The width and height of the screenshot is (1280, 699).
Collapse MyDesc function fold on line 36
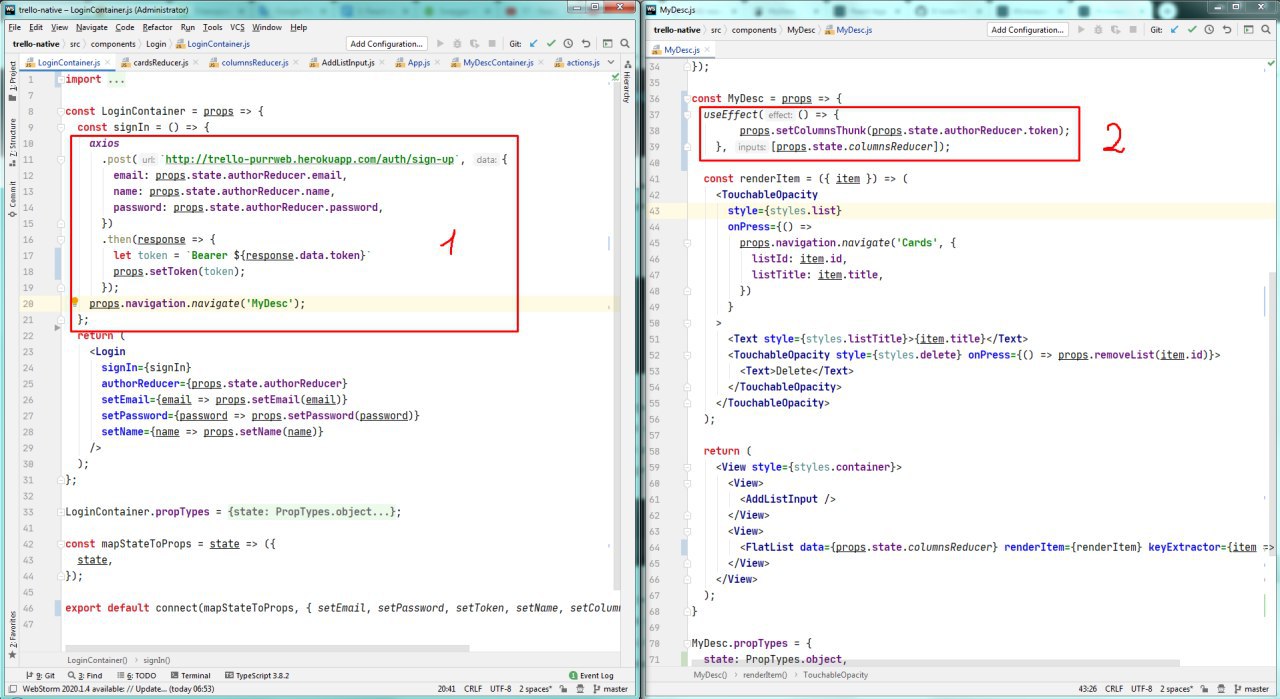[x=686, y=99]
